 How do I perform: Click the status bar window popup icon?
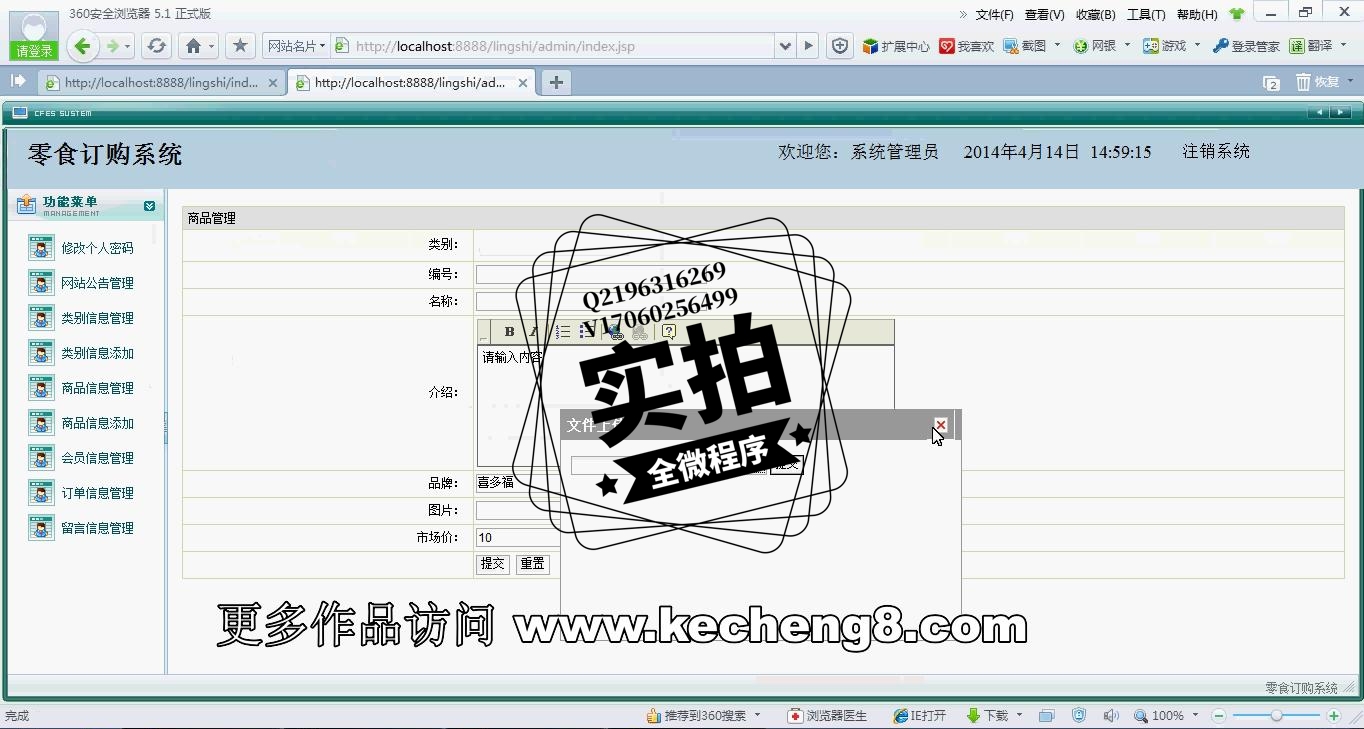coord(1047,716)
